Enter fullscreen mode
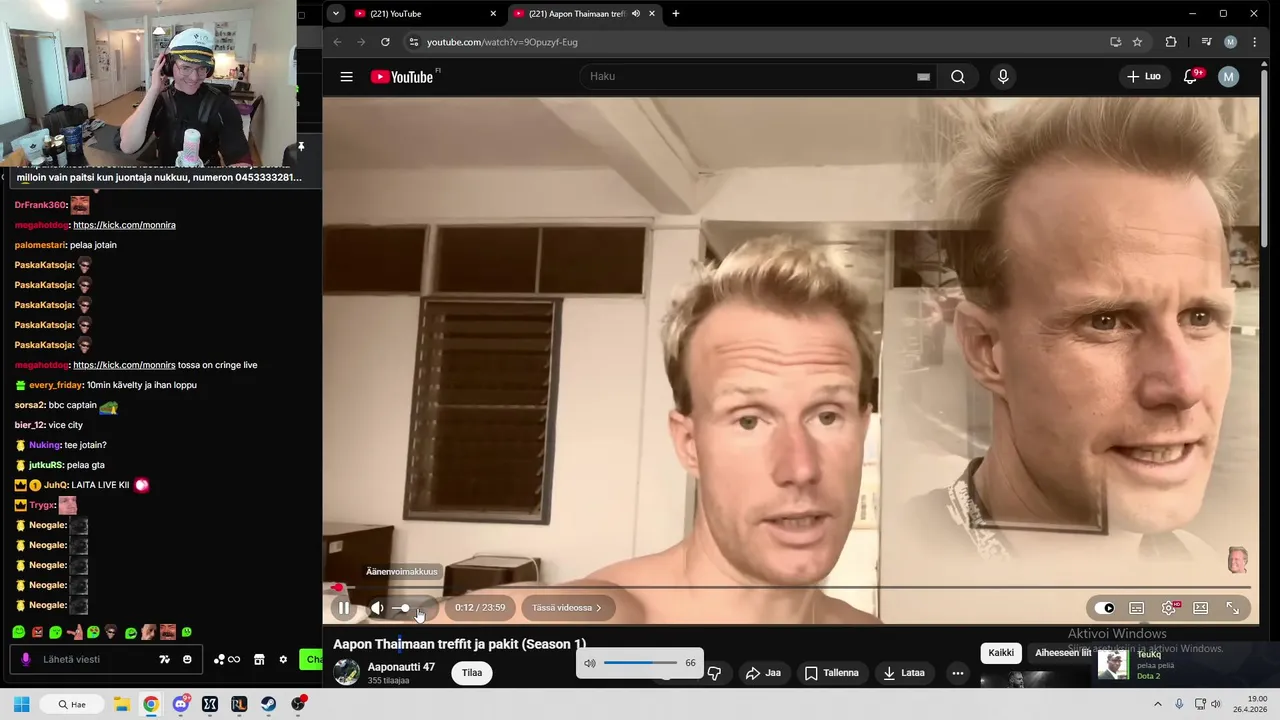Screen dimensions: 1280x720 [1233, 608]
